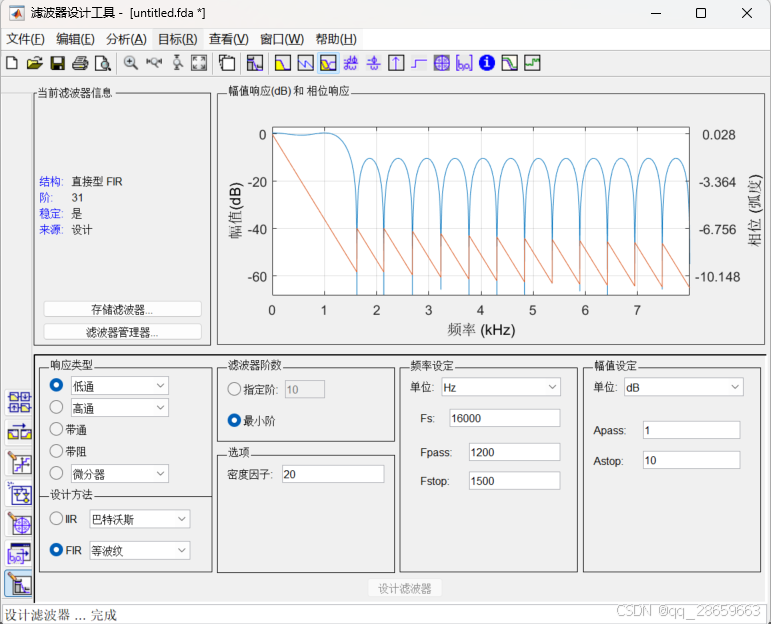Activate the zoom Y-axis tool
The width and height of the screenshot is (771, 624).
(x=178, y=63)
